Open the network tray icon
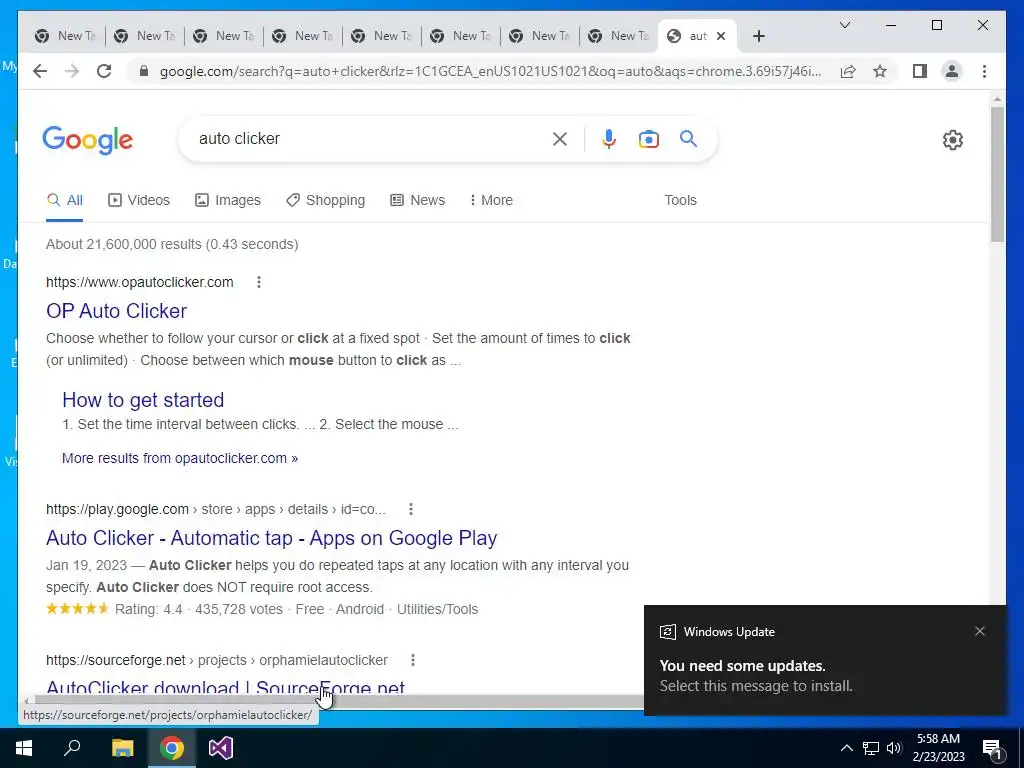 tap(870, 748)
